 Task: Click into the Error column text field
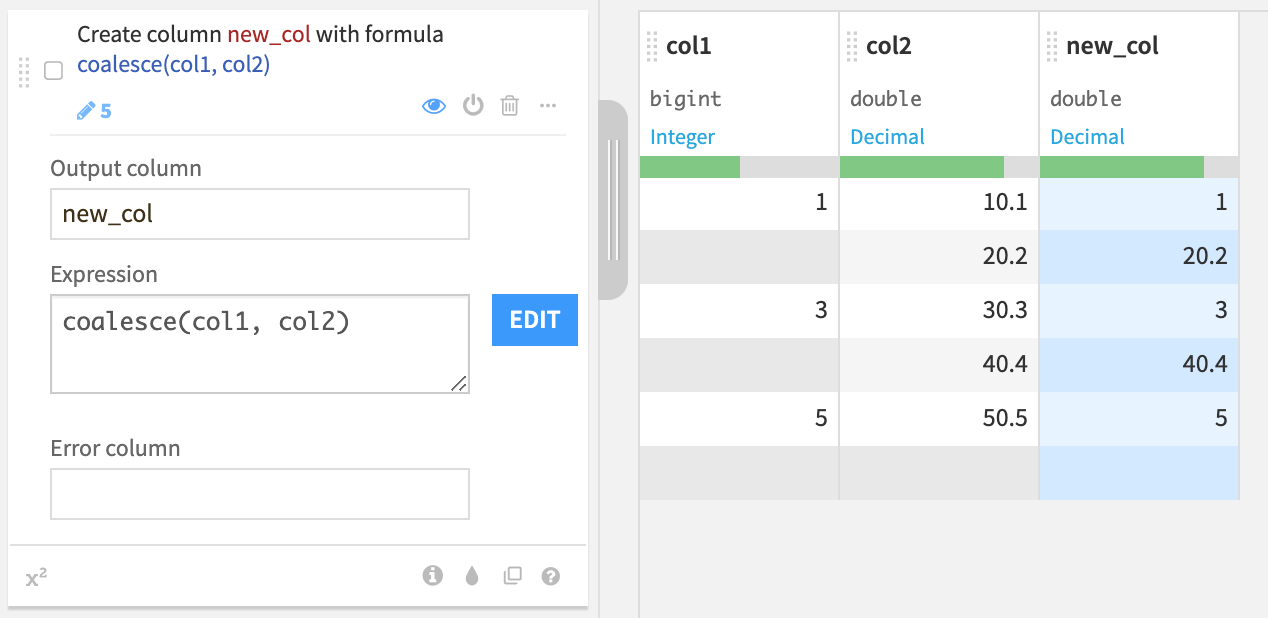[x=260, y=494]
